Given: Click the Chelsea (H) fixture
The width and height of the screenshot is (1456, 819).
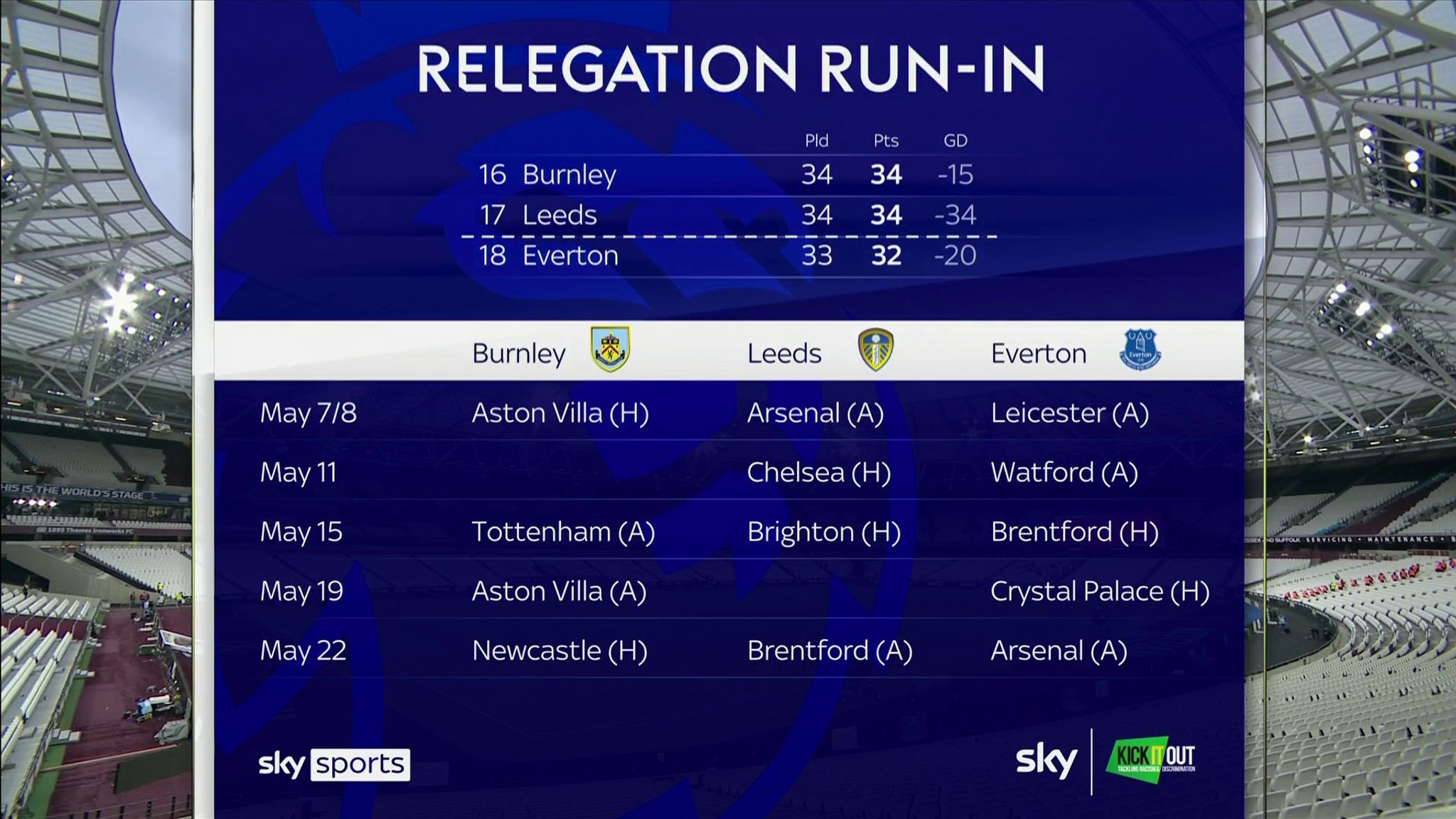Looking at the screenshot, I should 818,473.
